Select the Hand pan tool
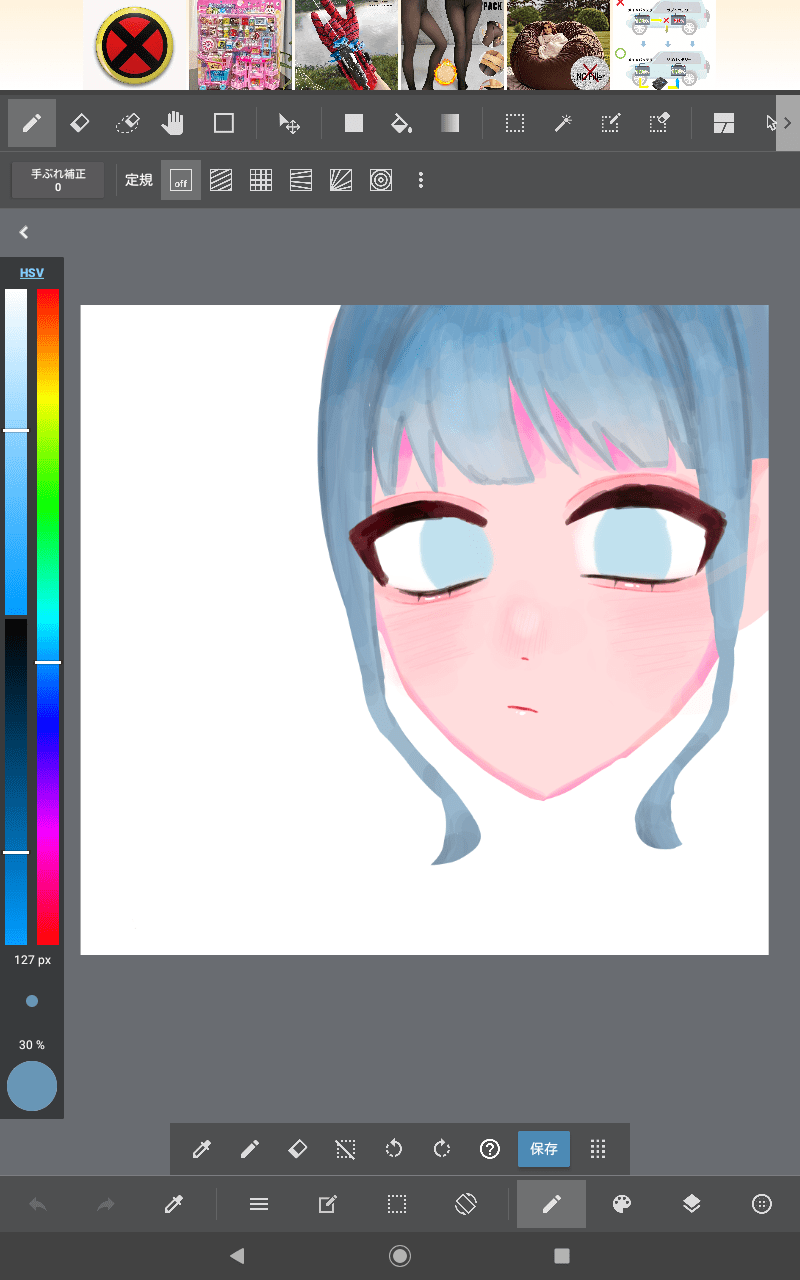The width and height of the screenshot is (800, 1280). (x=174, y=123)
